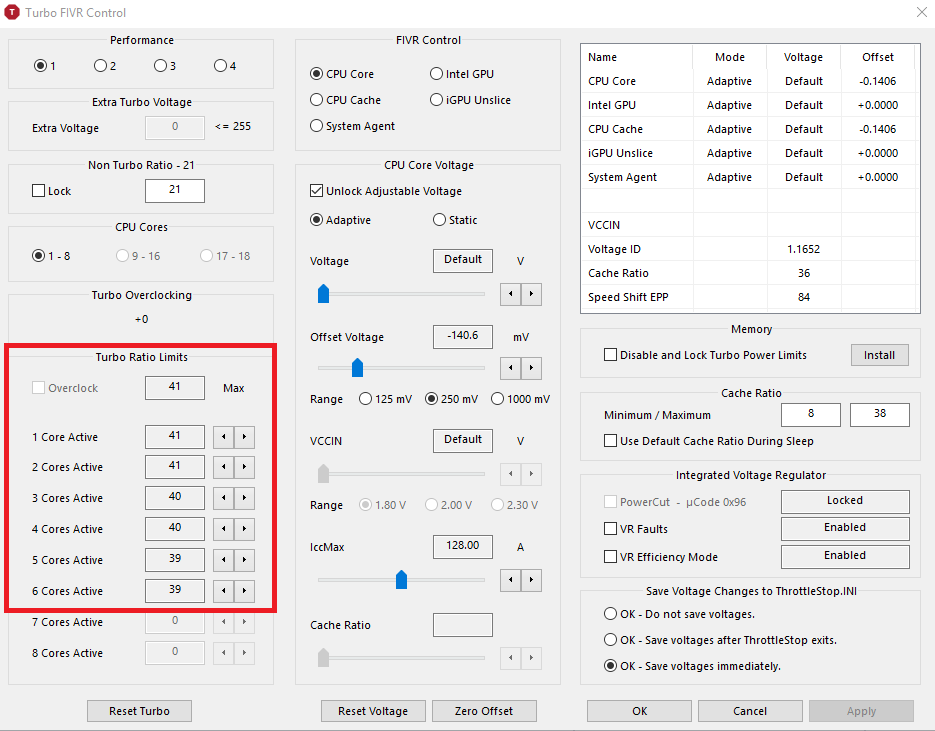The width and height of the screenshot is (935, 731).
Task: Increase 4 Cores Active ratio arrow
Action: (x=244, y=529)
